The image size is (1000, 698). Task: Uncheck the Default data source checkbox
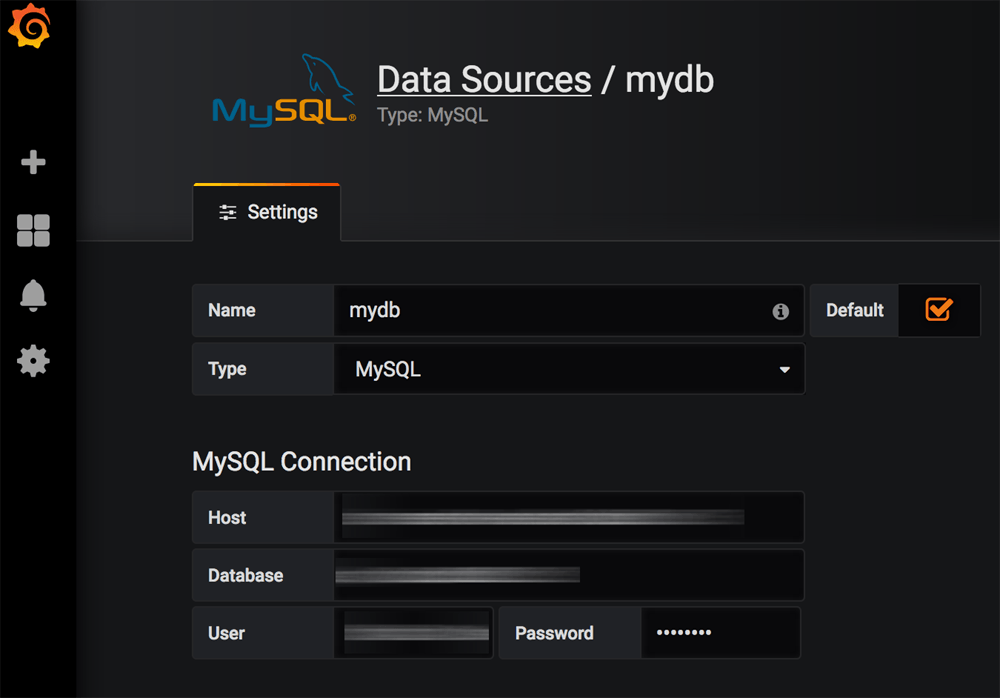tap(939, 309)
